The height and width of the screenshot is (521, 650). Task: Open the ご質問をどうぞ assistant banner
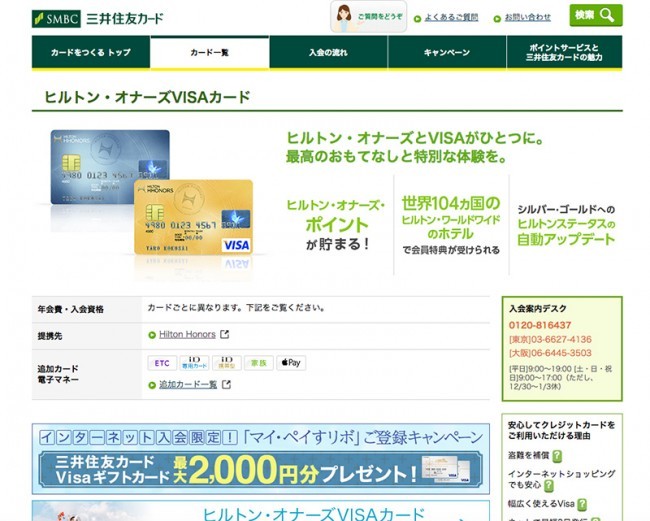pos(369,17)
